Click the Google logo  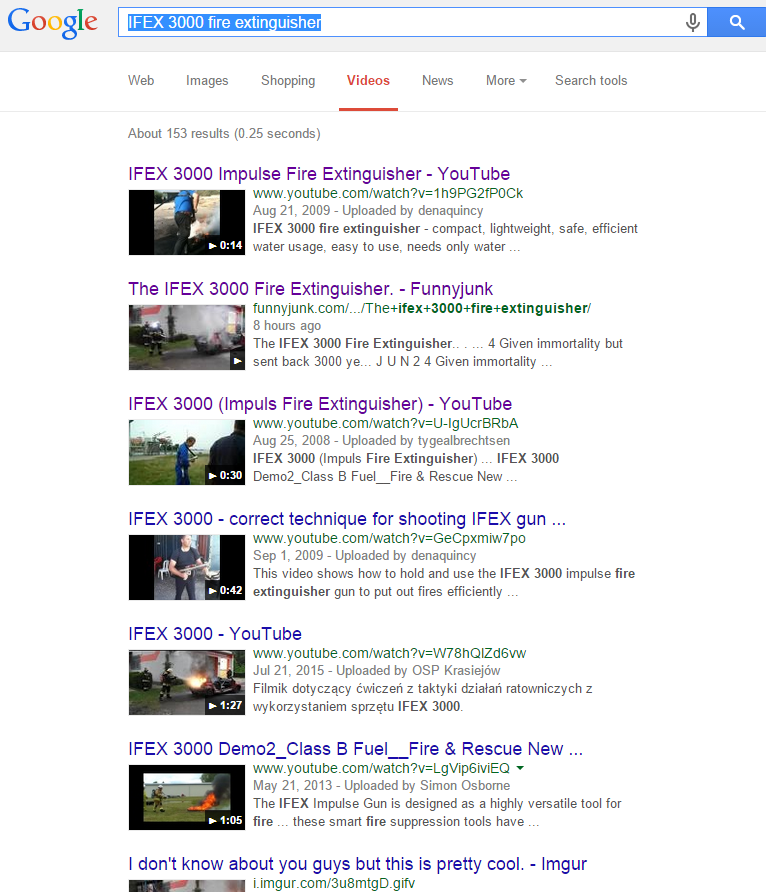52,23
